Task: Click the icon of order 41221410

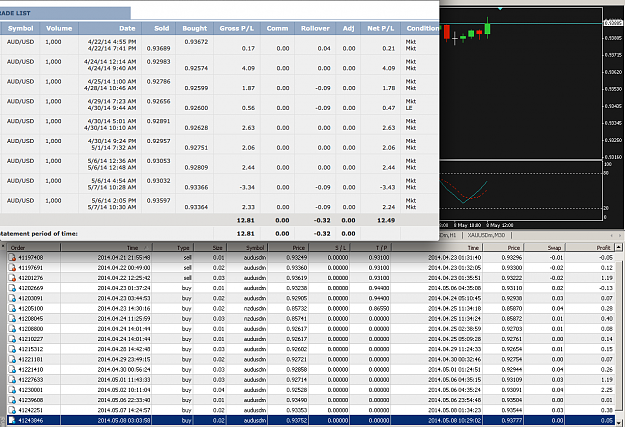Action: tap(12, 369)
